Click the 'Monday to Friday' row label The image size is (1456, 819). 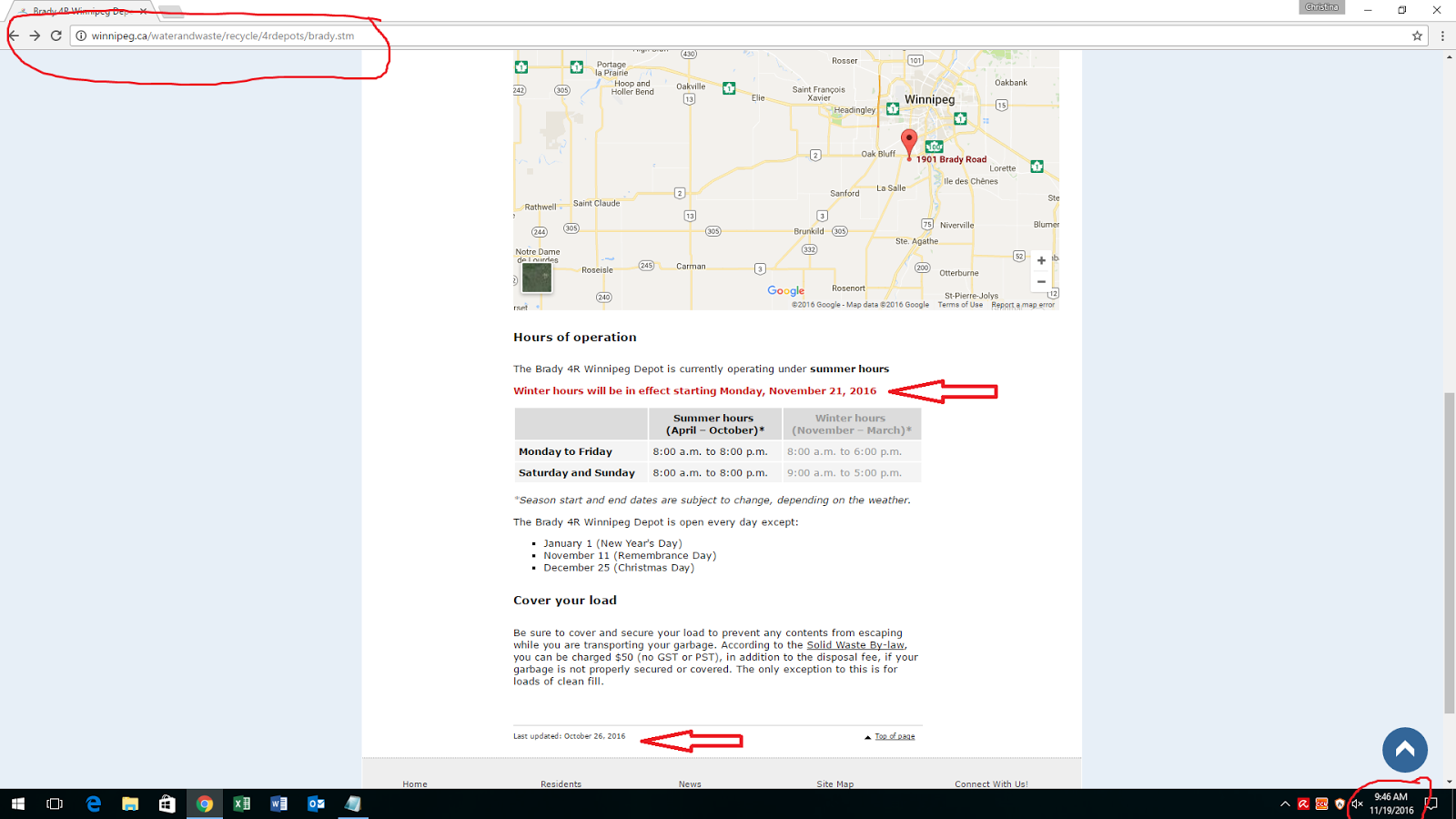[565, 451]
